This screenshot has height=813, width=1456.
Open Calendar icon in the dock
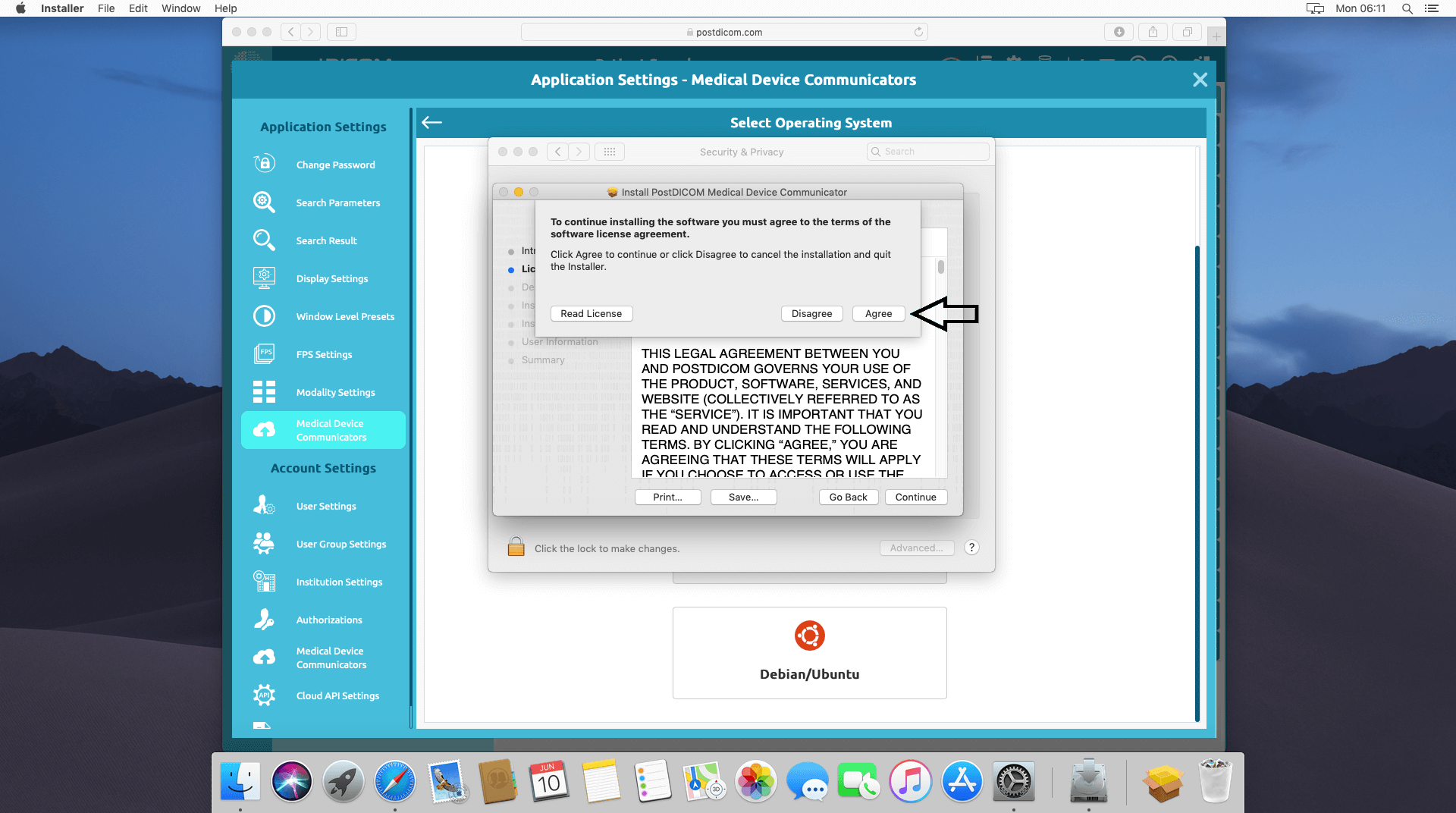coord(548,782)
